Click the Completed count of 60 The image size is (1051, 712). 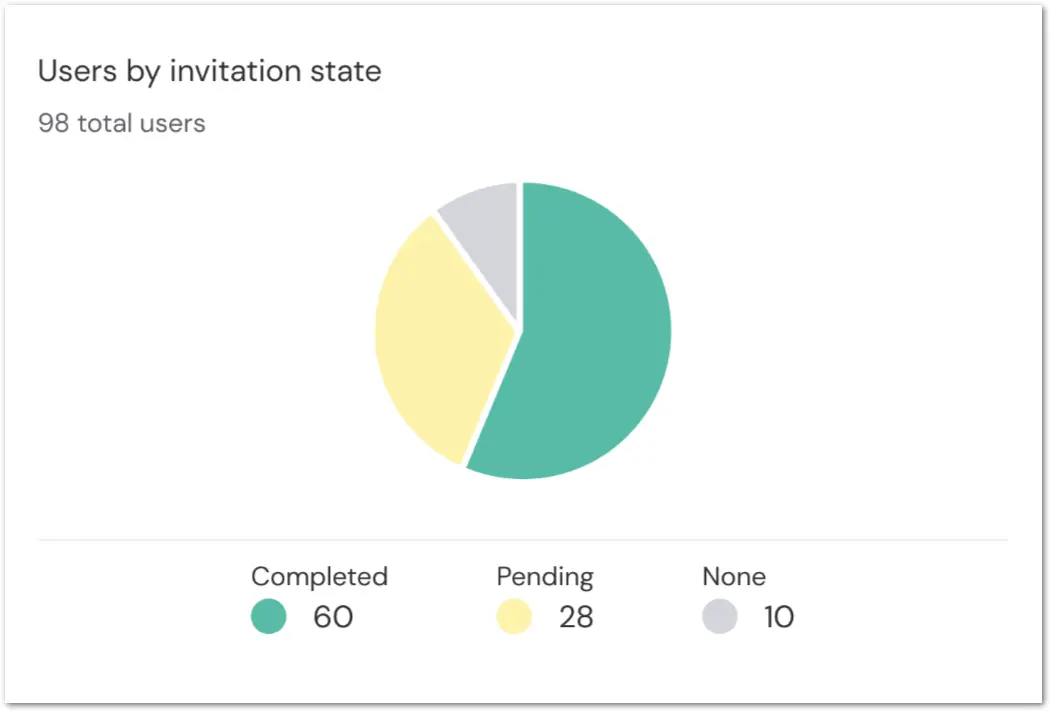coord(333,617)
